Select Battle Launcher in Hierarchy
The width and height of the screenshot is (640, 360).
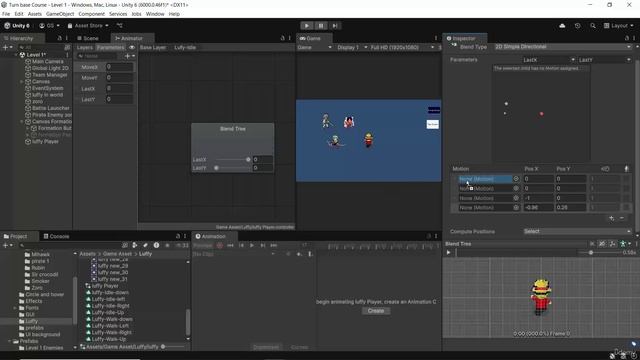[51, 108]
